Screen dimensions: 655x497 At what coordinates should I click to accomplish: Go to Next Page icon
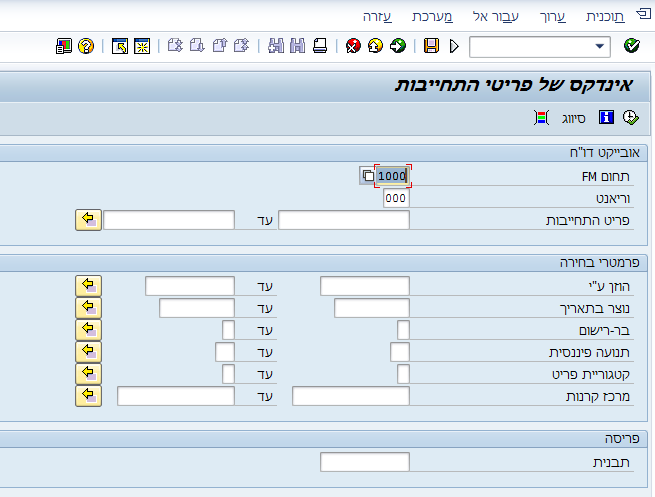[197, 46]
